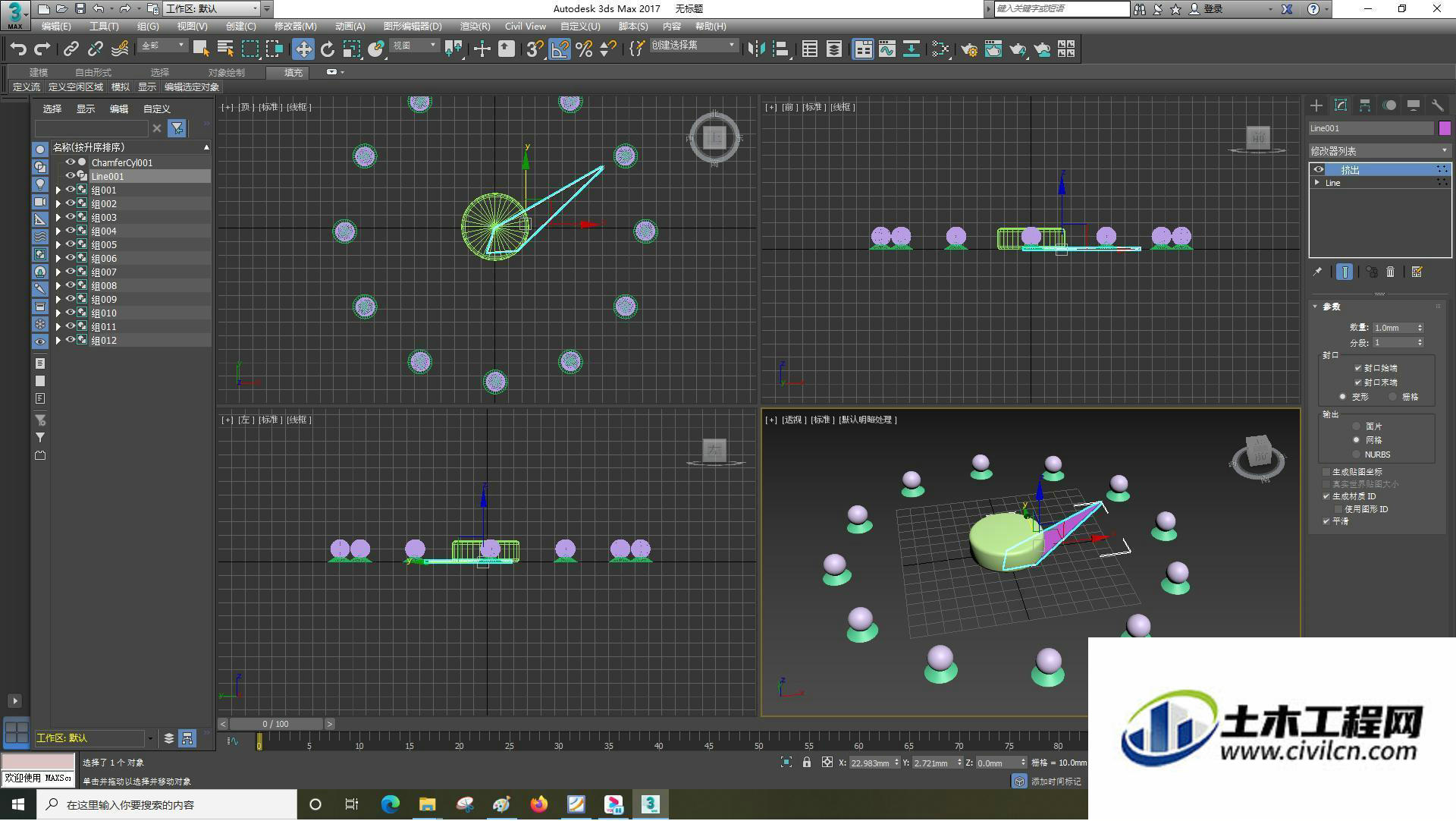The height and width of the screenshot is (821, 1456).
Task: Open the 渲染(R) menu
Action: pos(475,26)
